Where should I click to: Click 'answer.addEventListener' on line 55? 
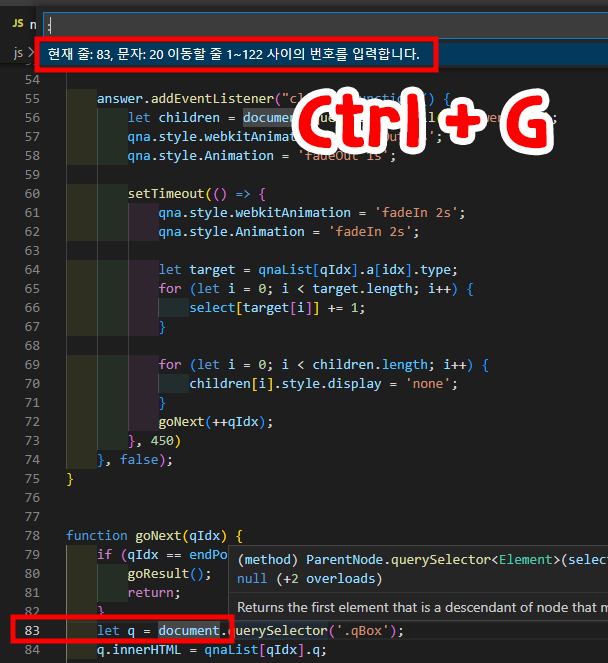pyautogui.click(x=186, y=99)
